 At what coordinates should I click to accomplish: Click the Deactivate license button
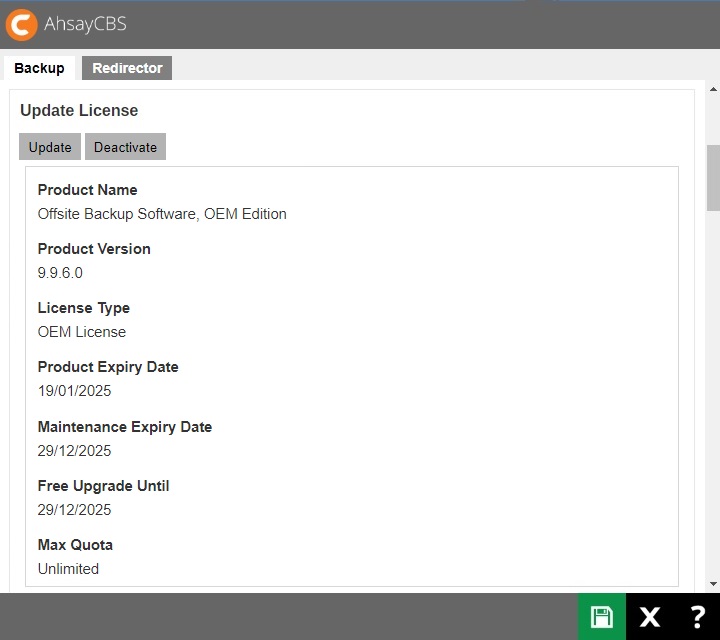[x=125, y=147]
